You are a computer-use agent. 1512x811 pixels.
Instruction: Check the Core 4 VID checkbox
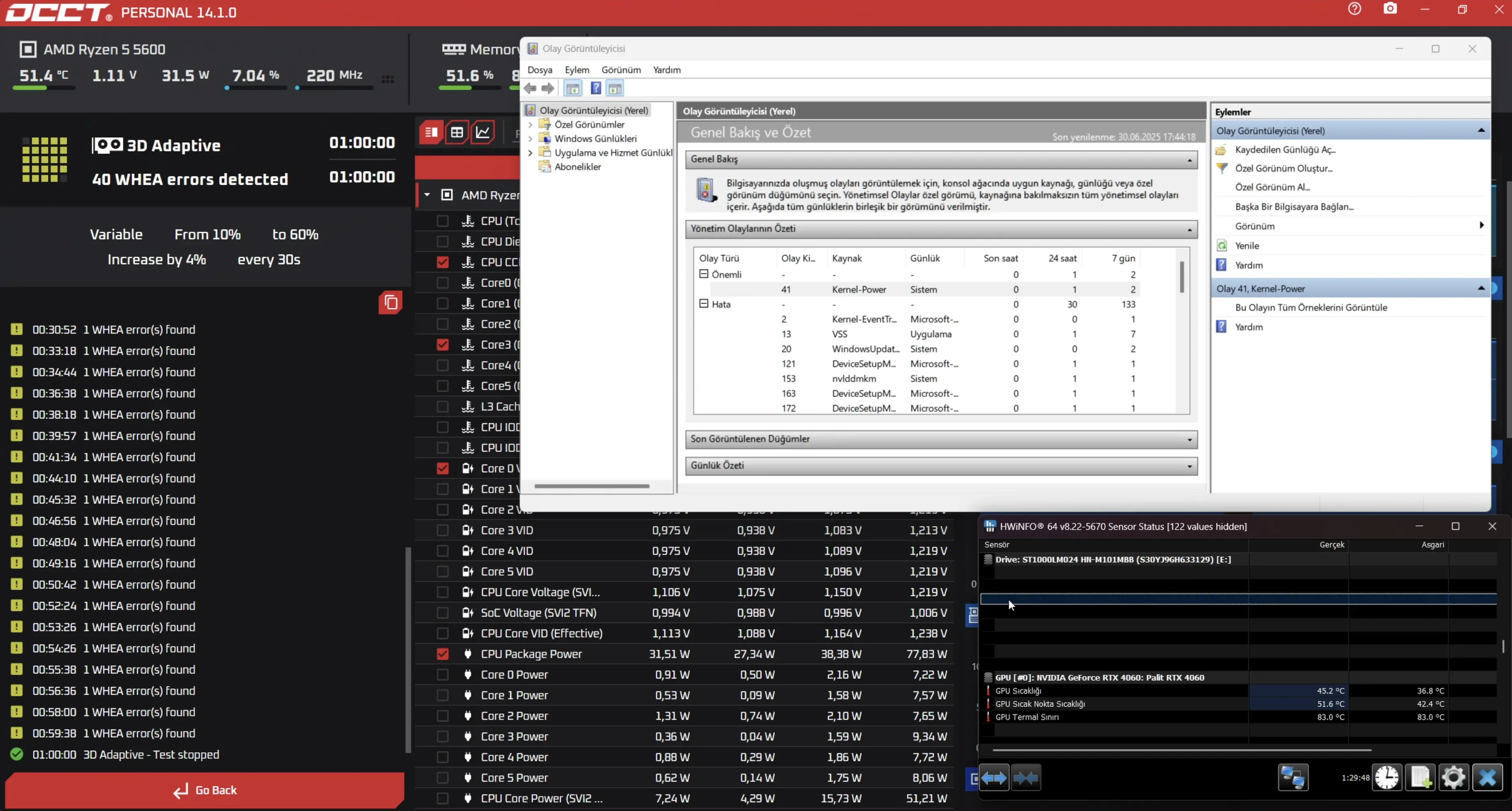[443, 551]
